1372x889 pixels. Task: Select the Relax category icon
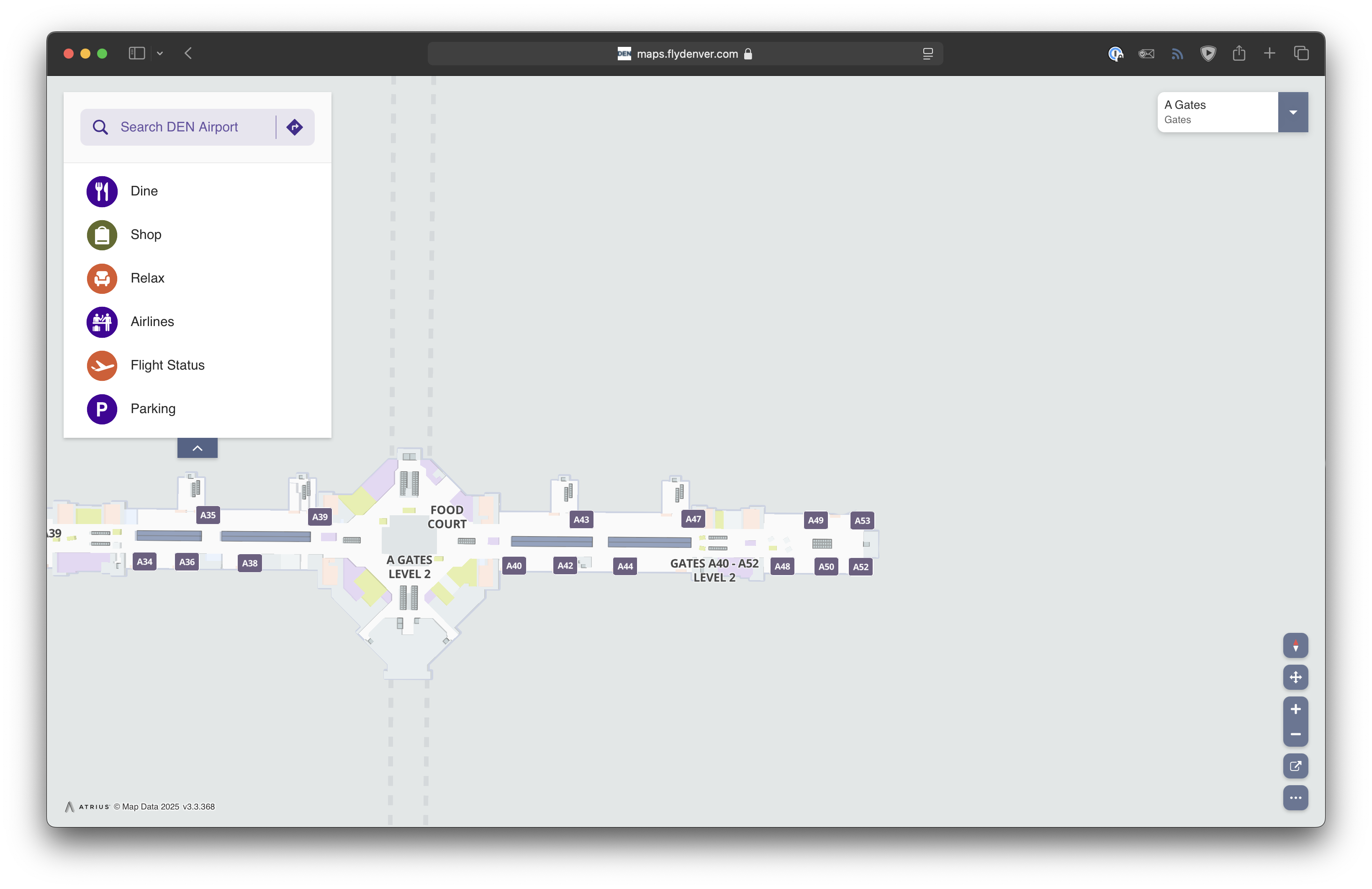click(x=102, y=278)
